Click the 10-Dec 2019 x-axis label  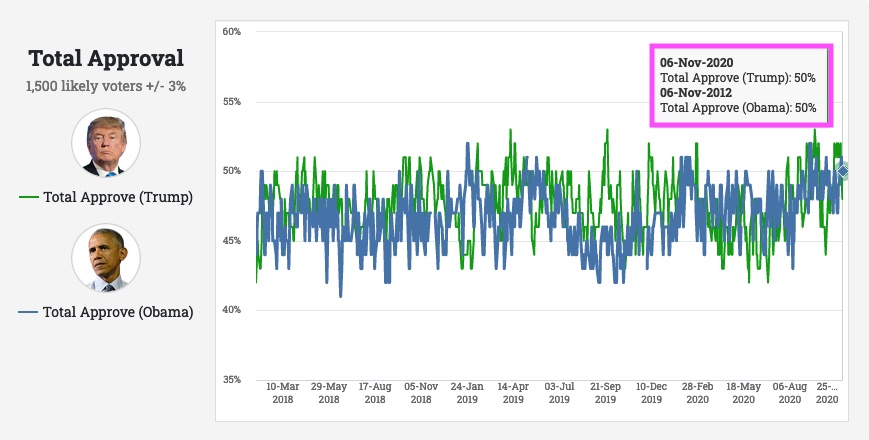pos(651,393)
